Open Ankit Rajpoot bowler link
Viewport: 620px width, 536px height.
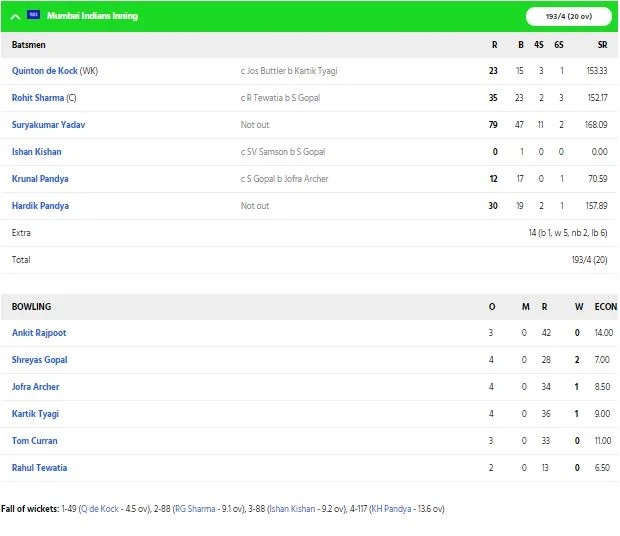tap(39, 333)
